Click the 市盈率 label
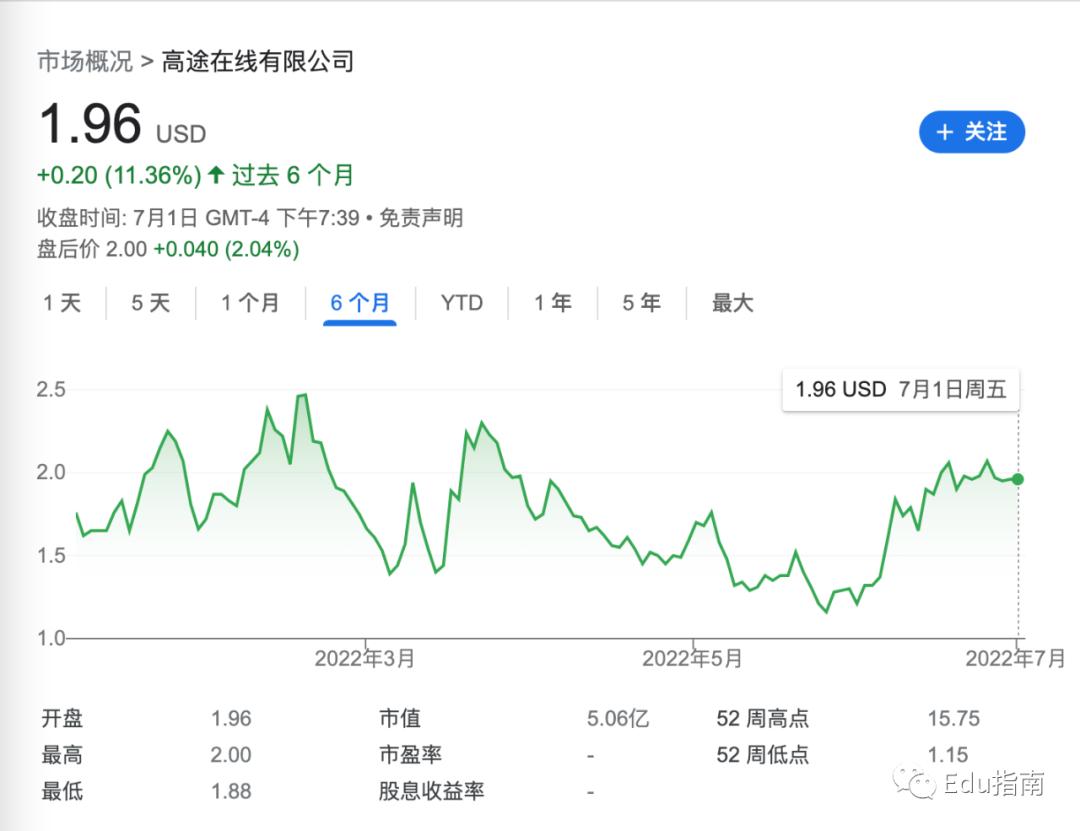 click(411, 755)
